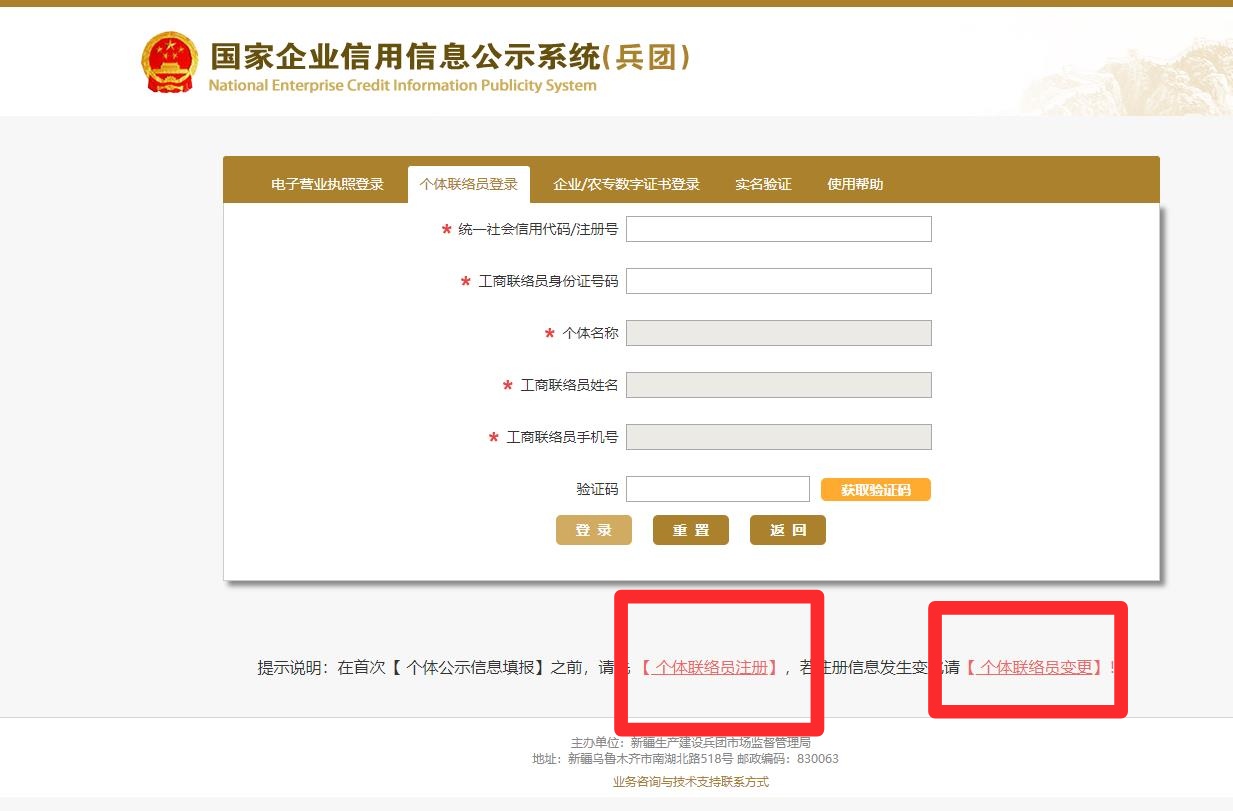
Task: Click the 个体名称 field
Action: tap(778, 333)
